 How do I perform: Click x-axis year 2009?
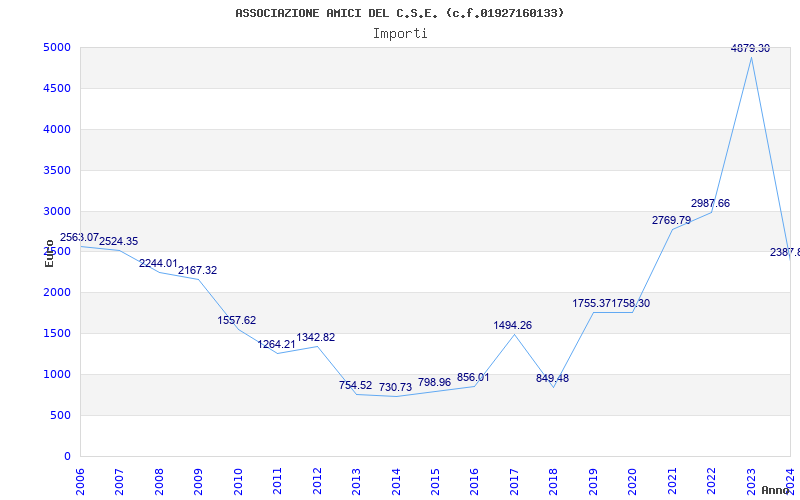point(198,482)
